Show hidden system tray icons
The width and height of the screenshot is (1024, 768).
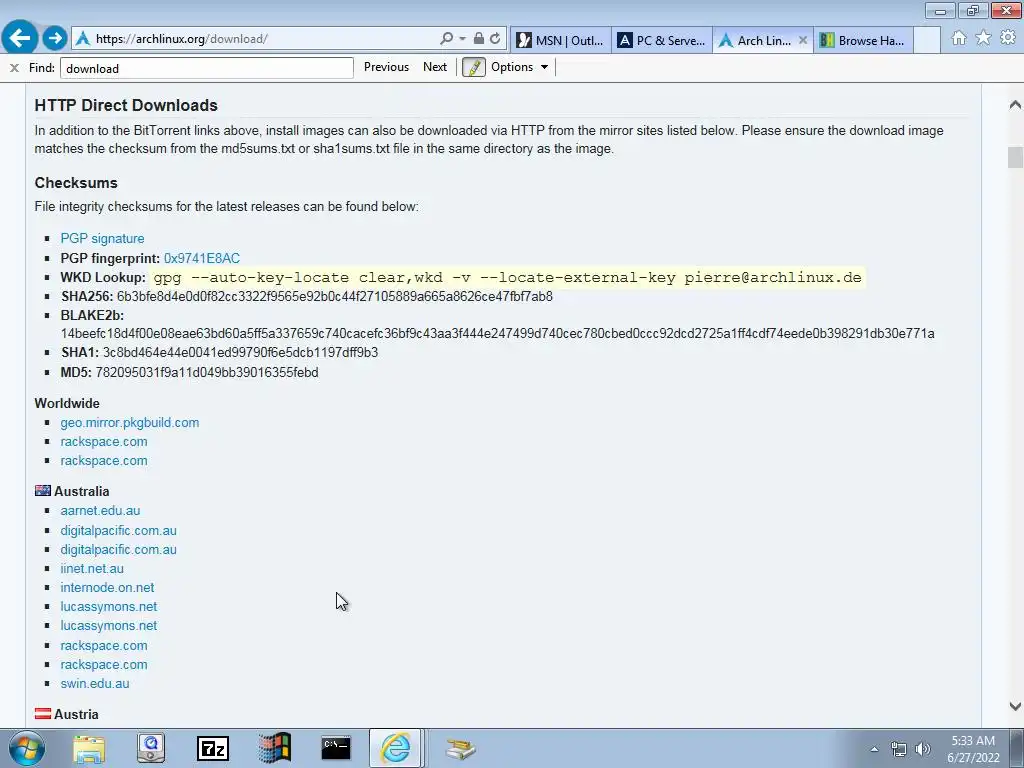click(874, 749)
